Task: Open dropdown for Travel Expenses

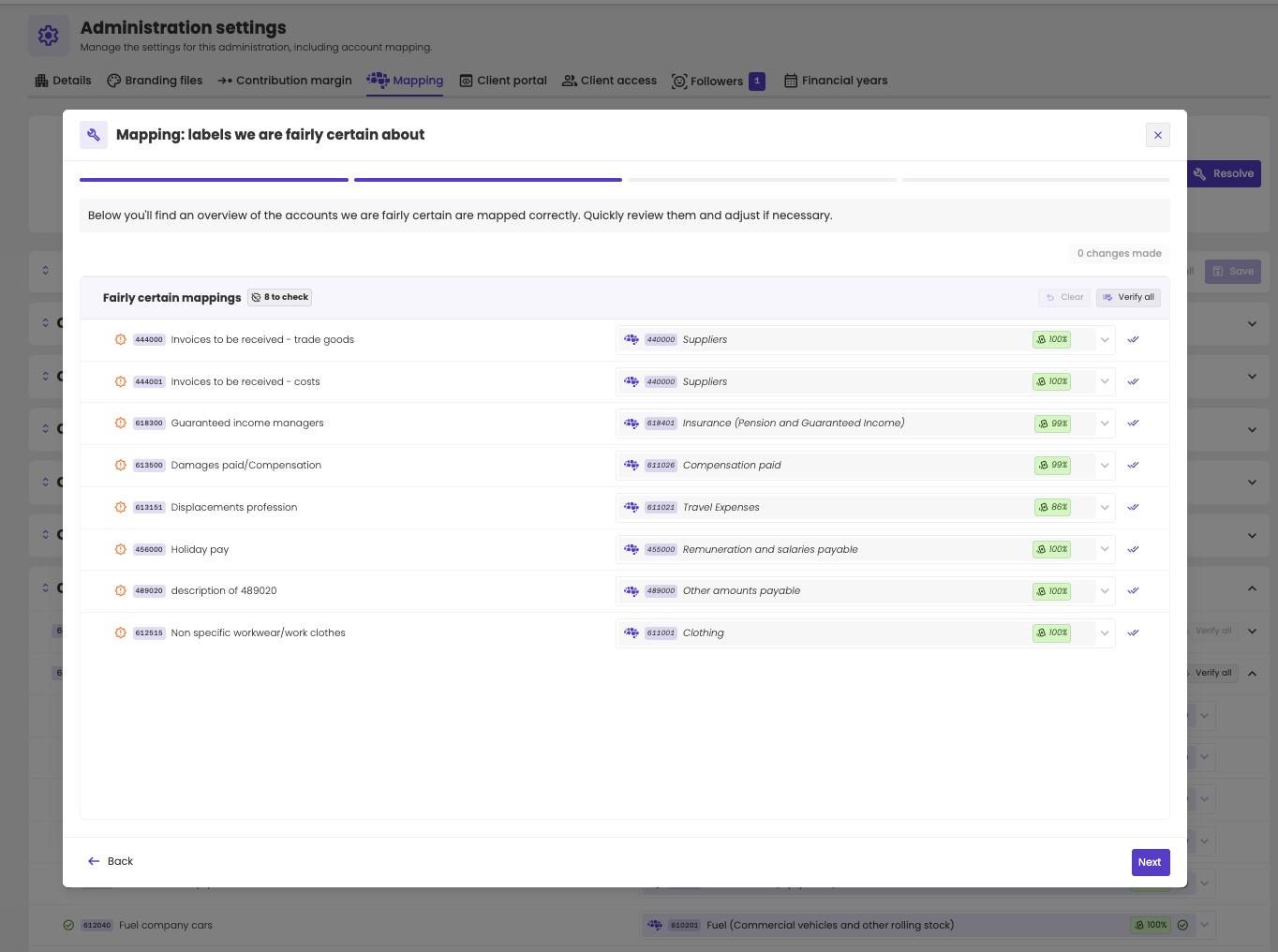Action: click(1105, 508)
